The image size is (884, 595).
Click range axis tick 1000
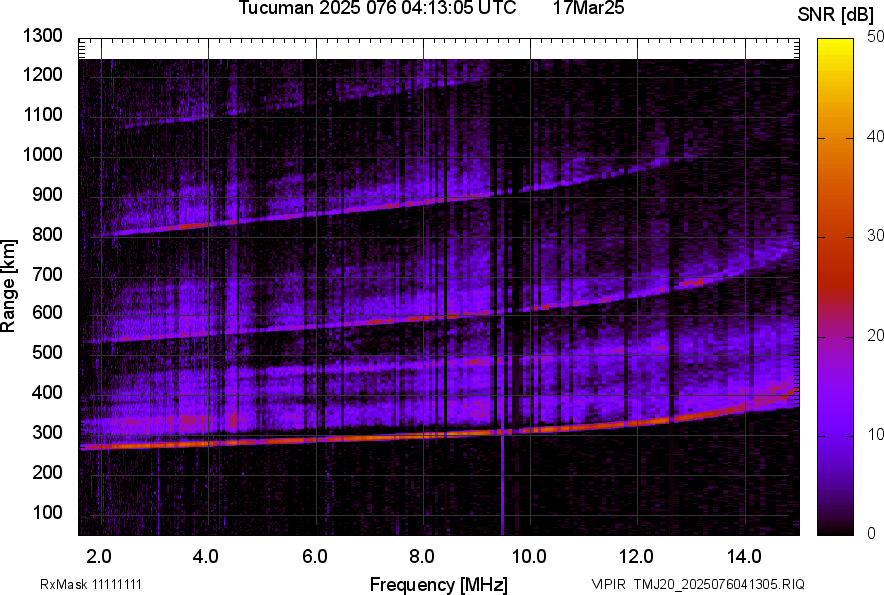(x=42, y=154)
